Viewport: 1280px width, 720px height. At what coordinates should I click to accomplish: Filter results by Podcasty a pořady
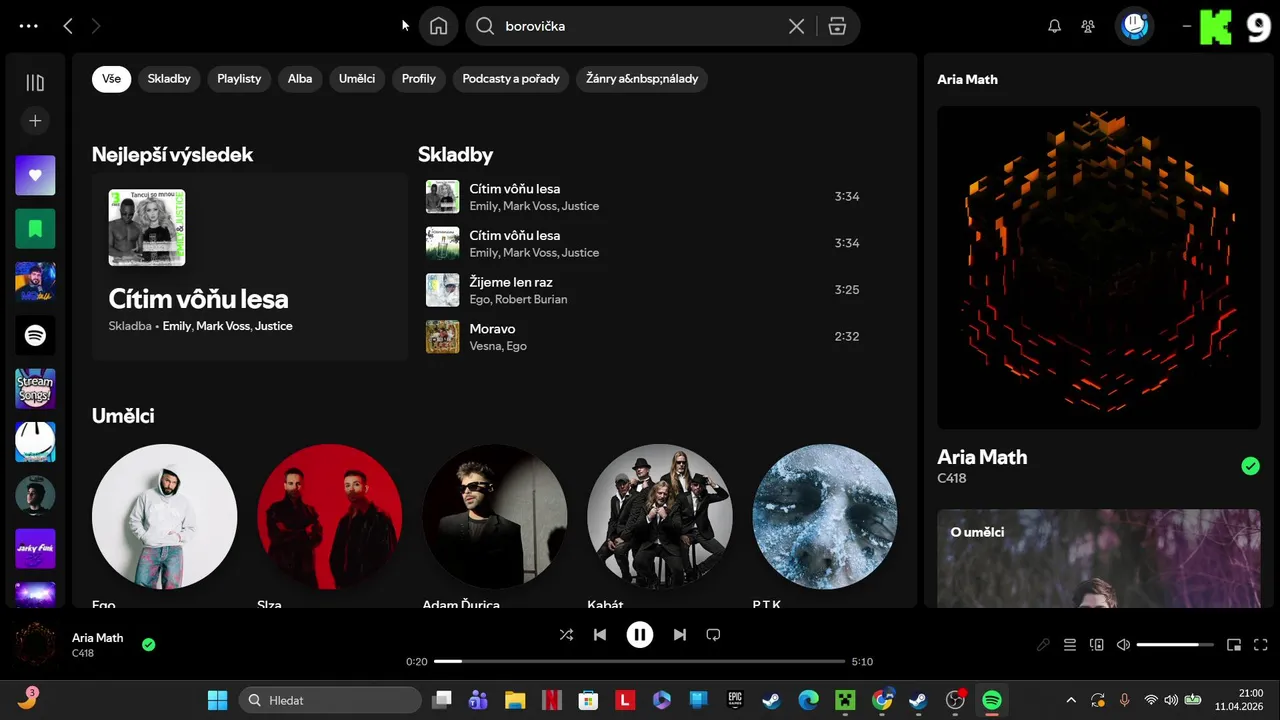511,79
